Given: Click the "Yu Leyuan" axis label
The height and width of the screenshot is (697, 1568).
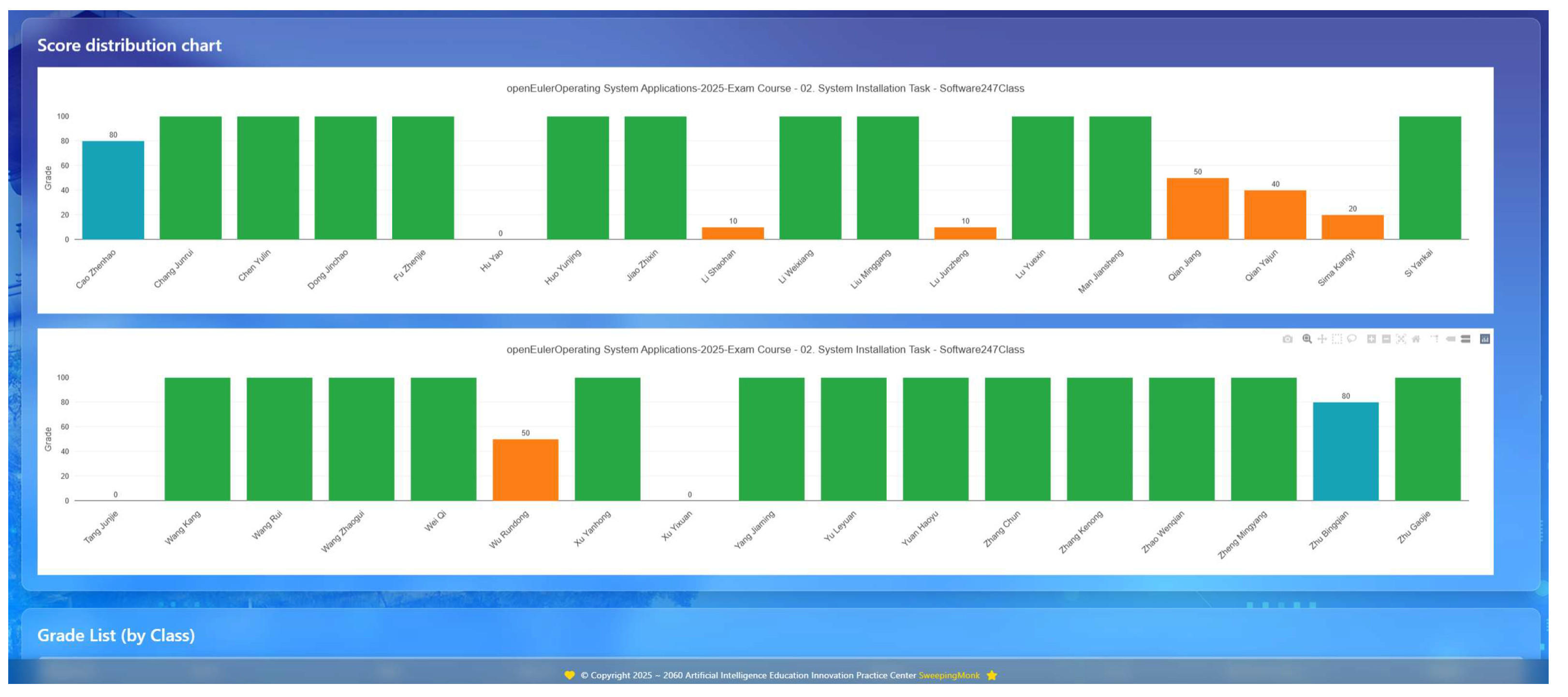Looking at the screenshot, I should (840, 525).
